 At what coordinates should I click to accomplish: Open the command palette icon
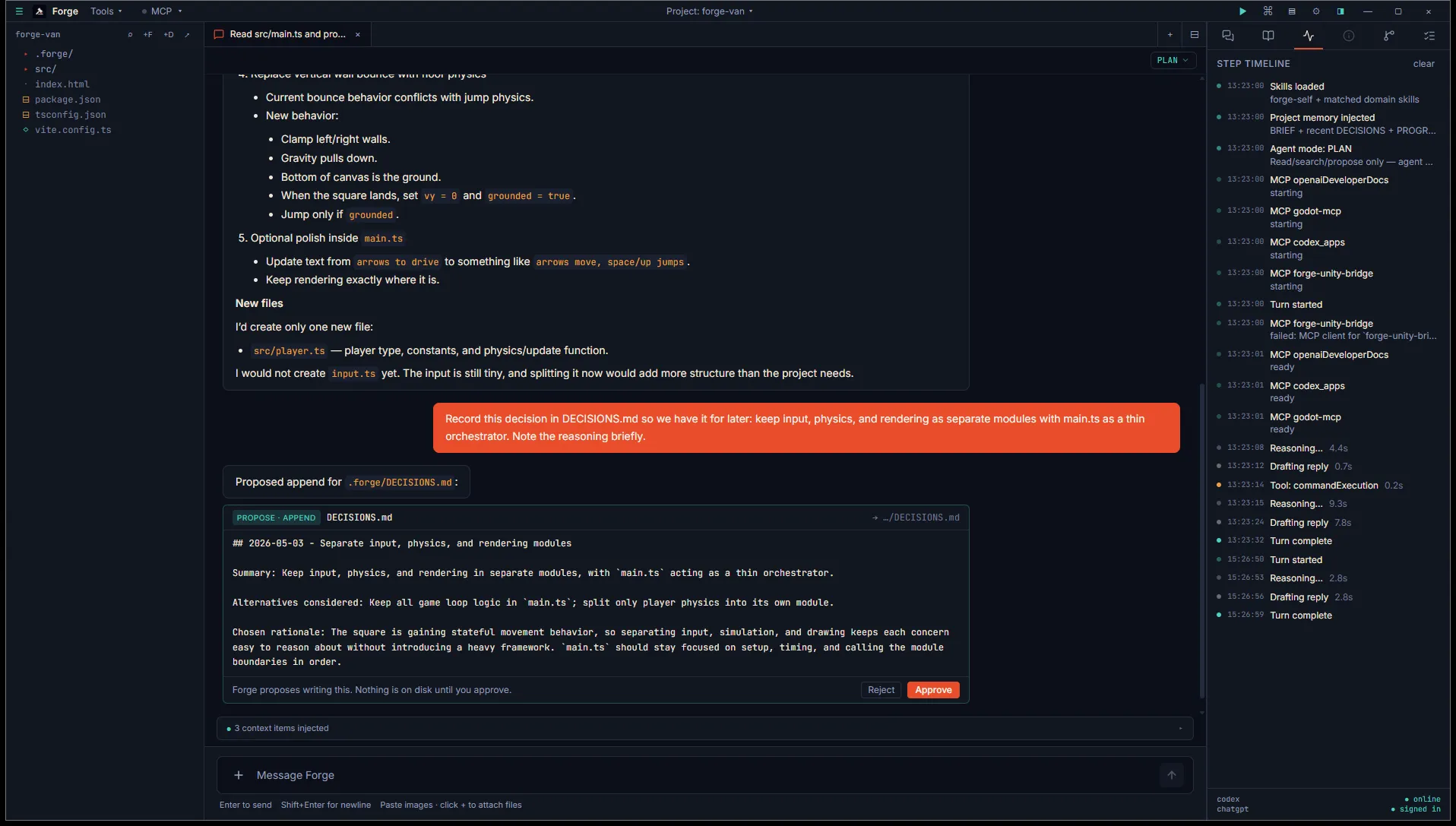click(1268, 11)
